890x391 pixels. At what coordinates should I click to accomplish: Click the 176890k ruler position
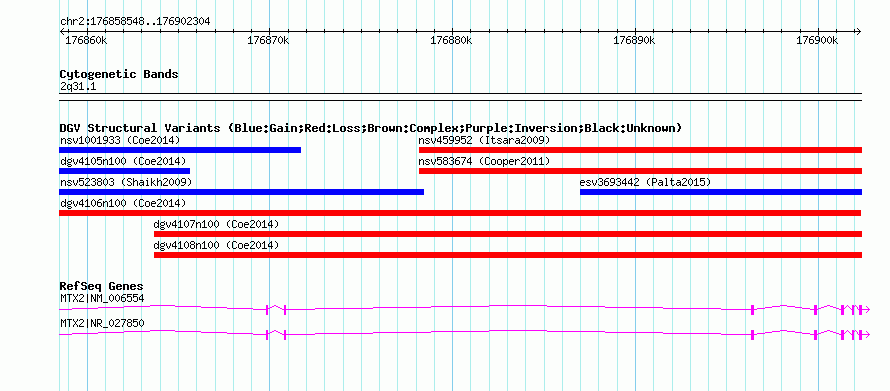635,41
